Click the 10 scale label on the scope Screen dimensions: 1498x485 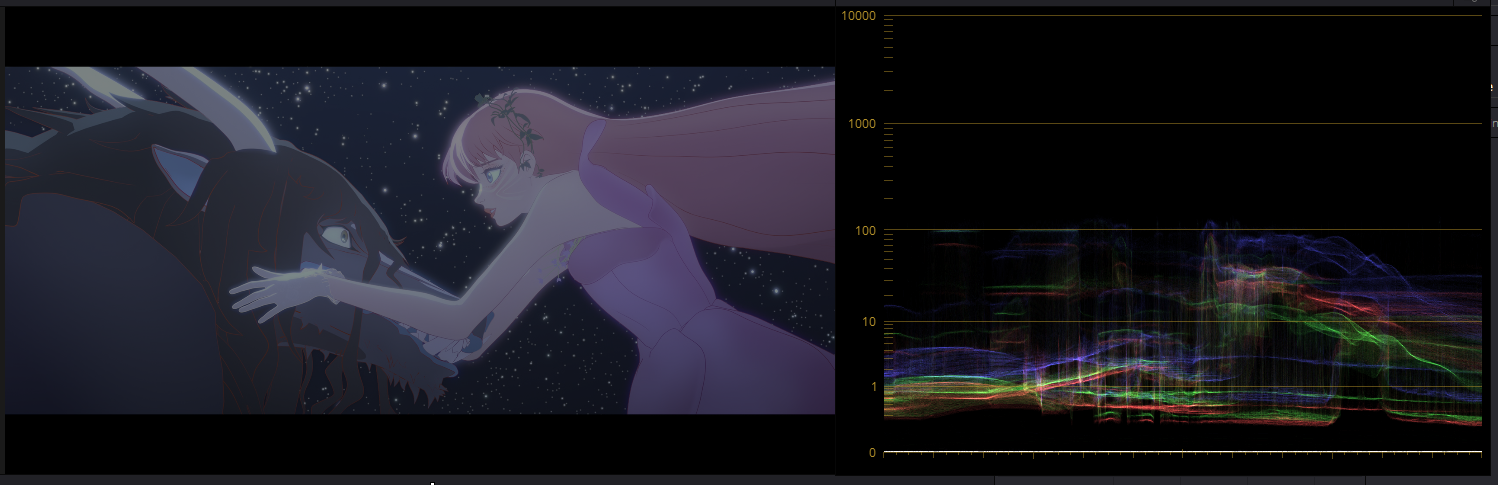pyautogui.click(x=869, y=322)
